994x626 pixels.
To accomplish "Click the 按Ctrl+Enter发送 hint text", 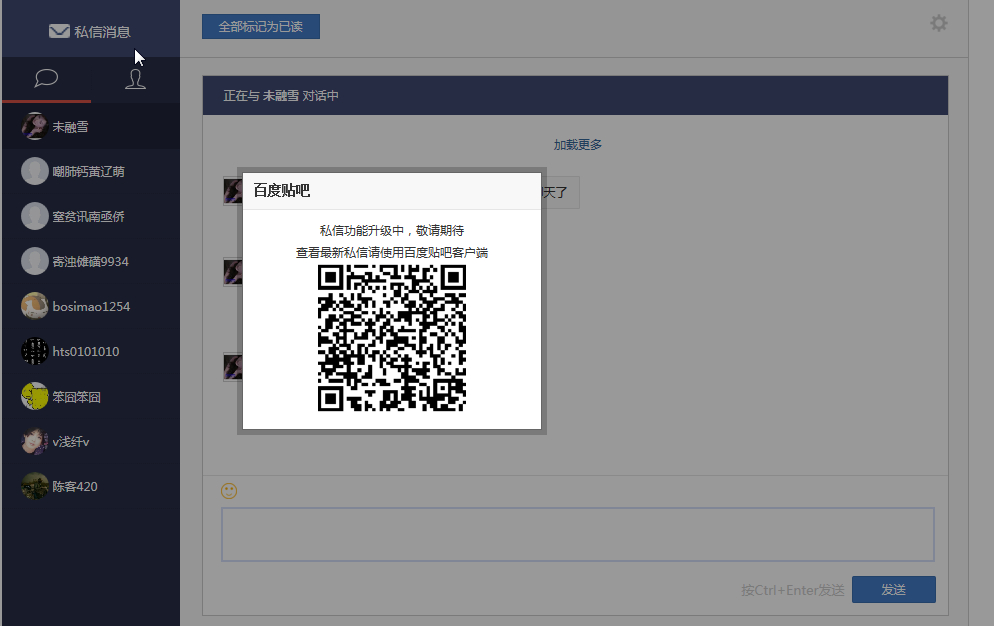I will tap(792, 590).
